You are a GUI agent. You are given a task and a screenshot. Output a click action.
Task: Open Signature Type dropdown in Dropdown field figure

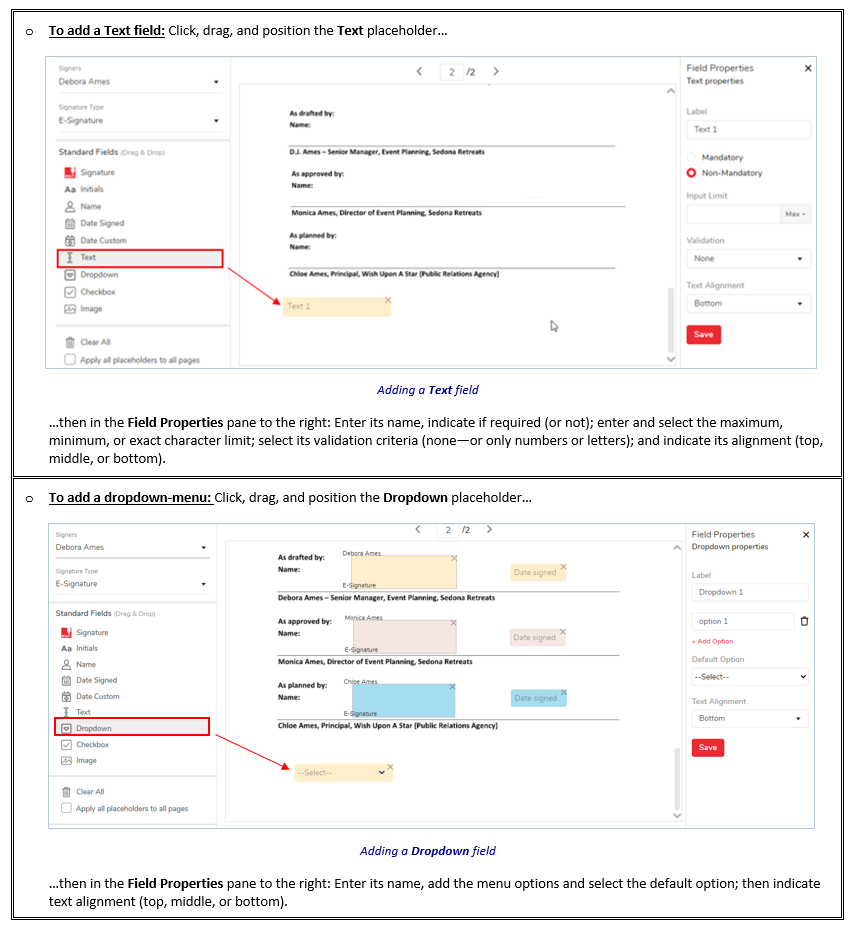(x=131, y=584)
